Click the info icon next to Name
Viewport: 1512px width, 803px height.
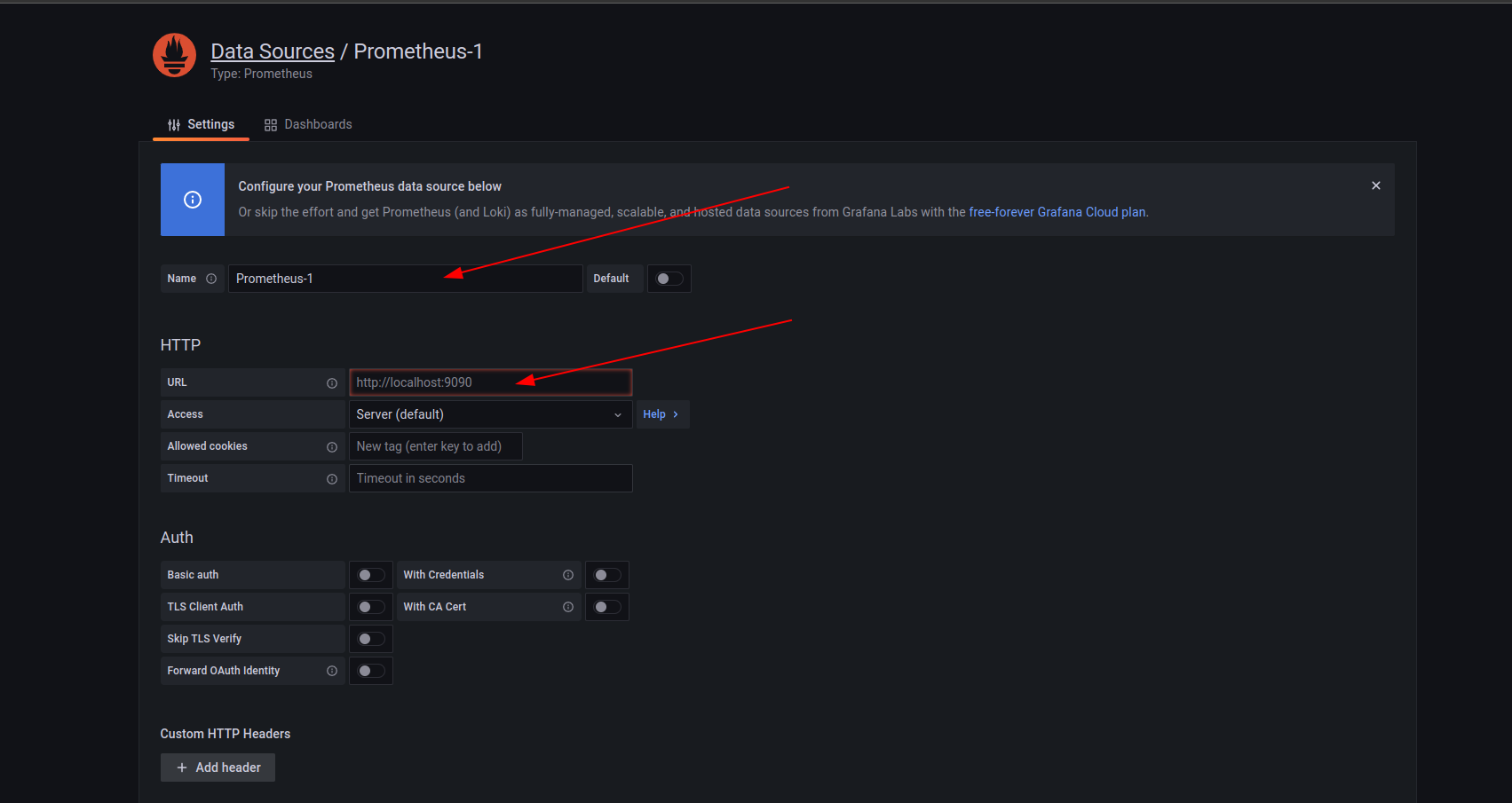click(211, 279)
